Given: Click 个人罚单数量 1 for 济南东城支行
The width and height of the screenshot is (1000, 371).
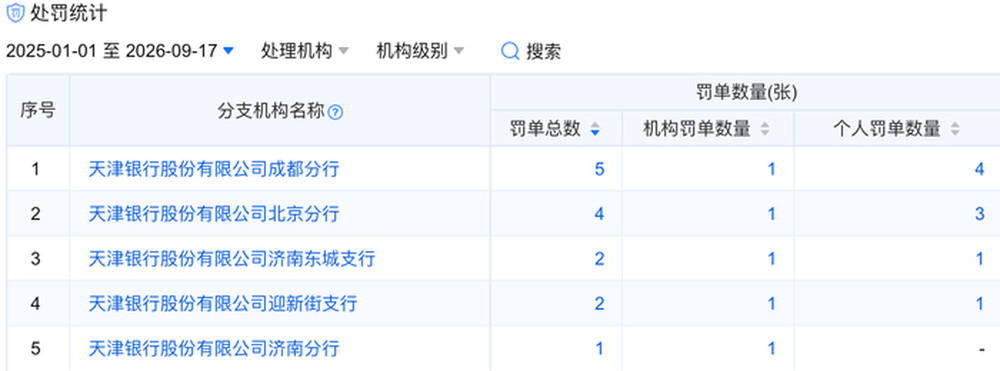Looking at the screenshot, I should (980, 259).
